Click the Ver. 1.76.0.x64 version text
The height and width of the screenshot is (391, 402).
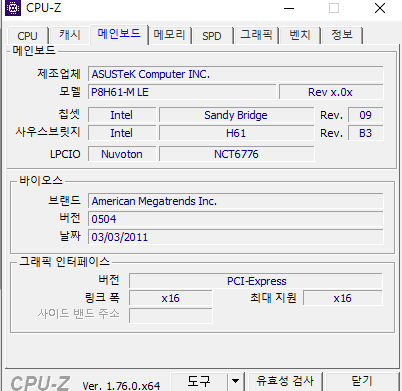[x=121, y=386]
